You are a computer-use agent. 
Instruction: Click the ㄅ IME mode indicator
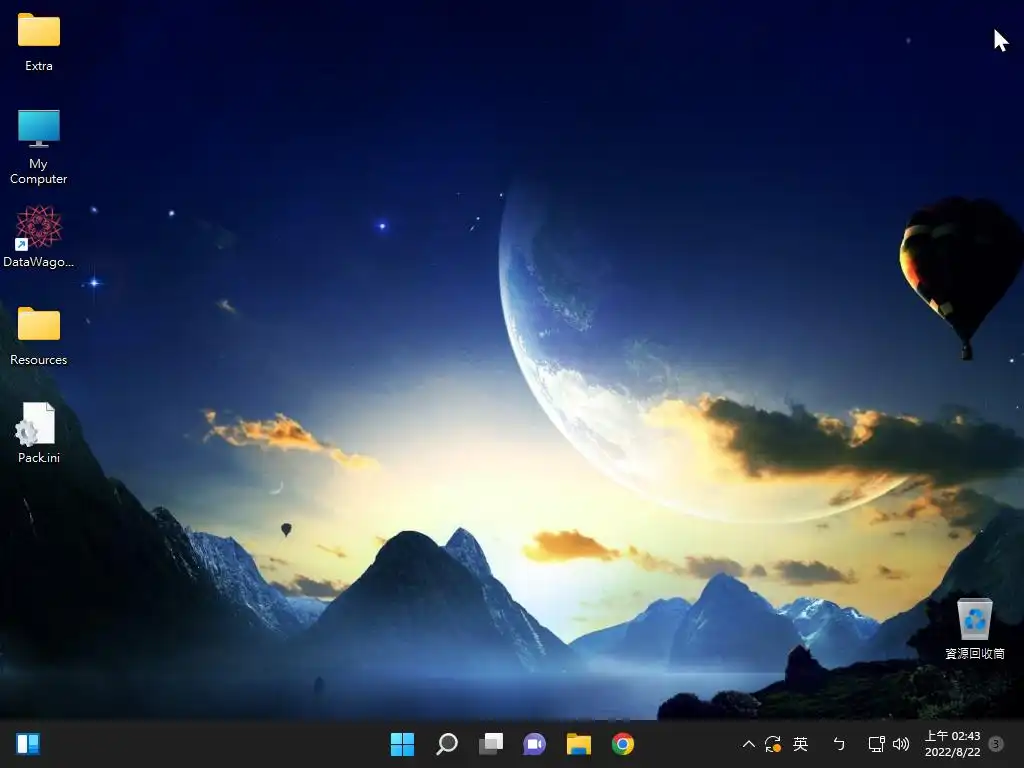coord(839,744)
